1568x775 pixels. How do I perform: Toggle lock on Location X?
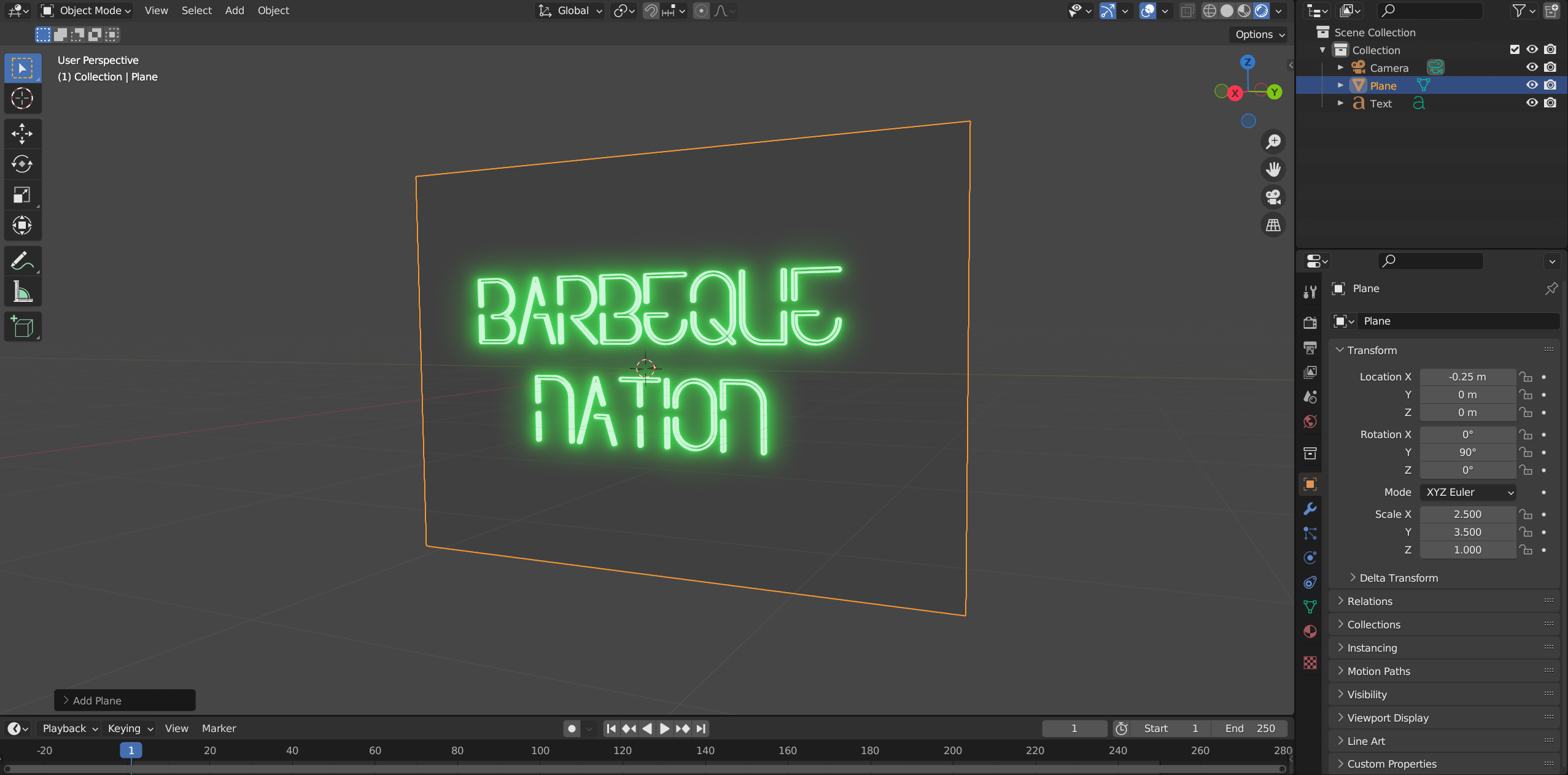tap(1526, 377)
